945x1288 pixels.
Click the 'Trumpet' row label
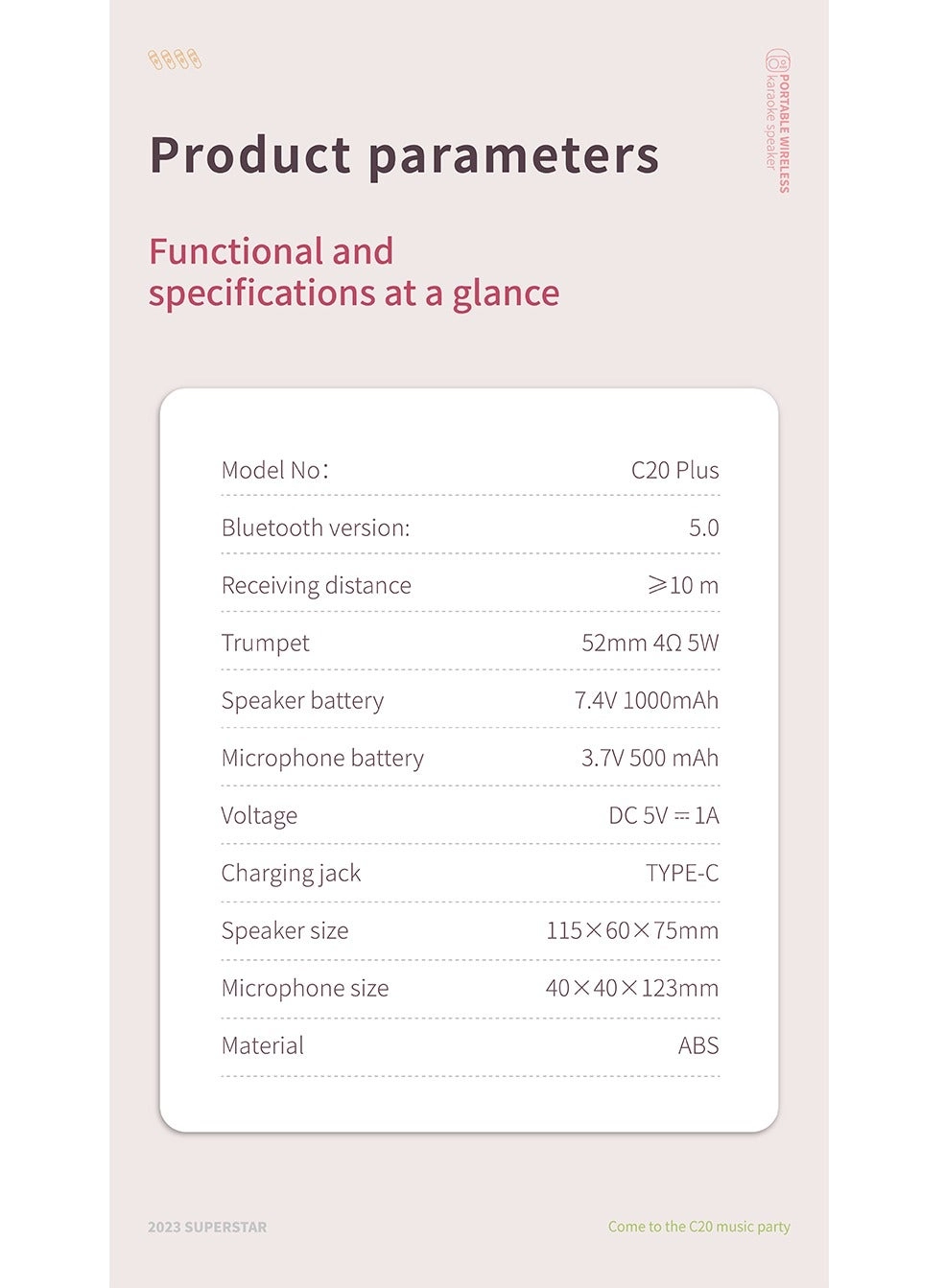click(x=265, y=643)
